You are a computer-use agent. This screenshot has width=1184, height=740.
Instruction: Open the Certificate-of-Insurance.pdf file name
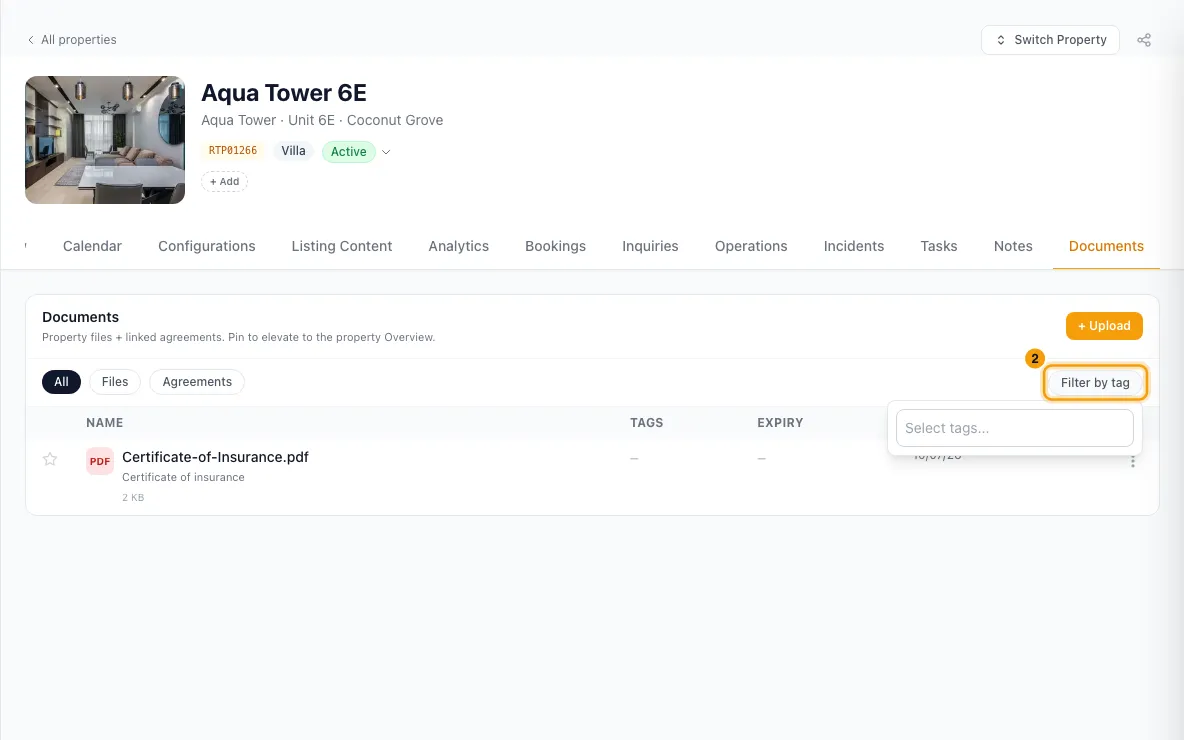pyautogui.click(x=215, y=458)
